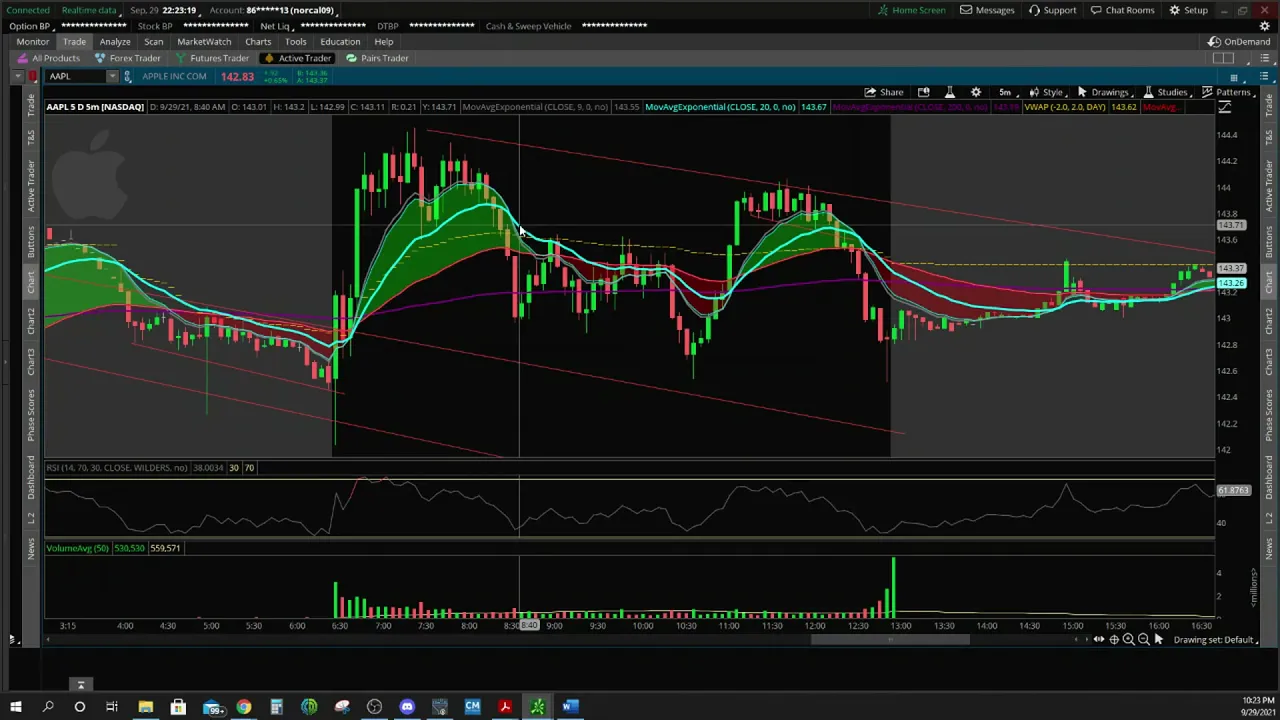Switch to the Tools tab

point(295,42)
